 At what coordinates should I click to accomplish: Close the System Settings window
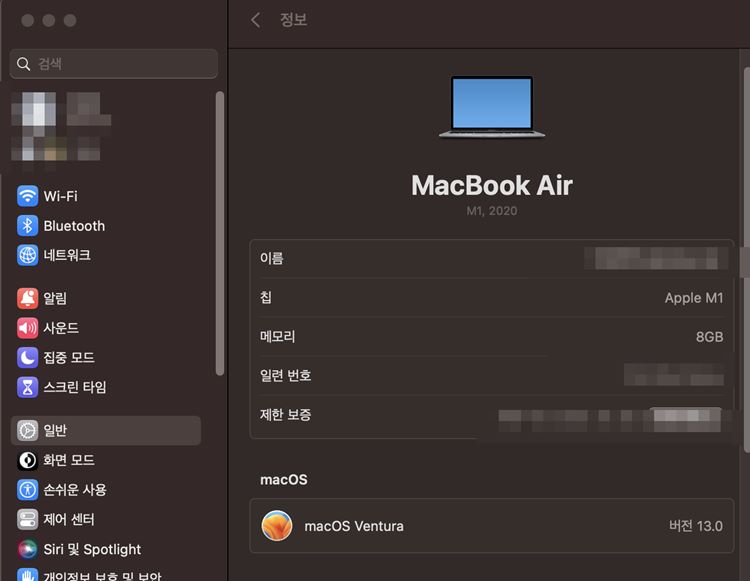coord(28,20)
